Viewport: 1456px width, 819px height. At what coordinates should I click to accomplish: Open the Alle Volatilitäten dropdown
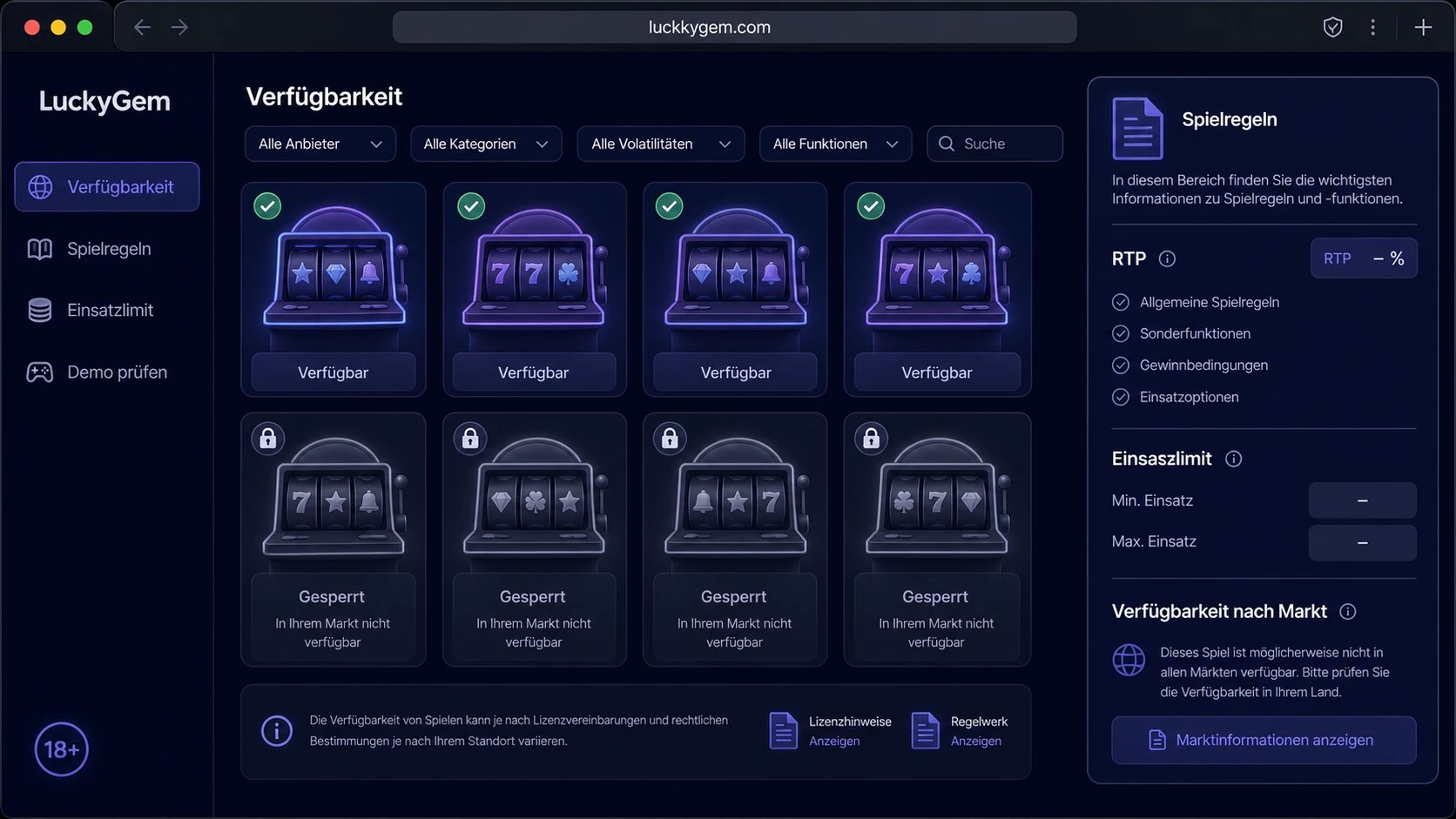661,144
